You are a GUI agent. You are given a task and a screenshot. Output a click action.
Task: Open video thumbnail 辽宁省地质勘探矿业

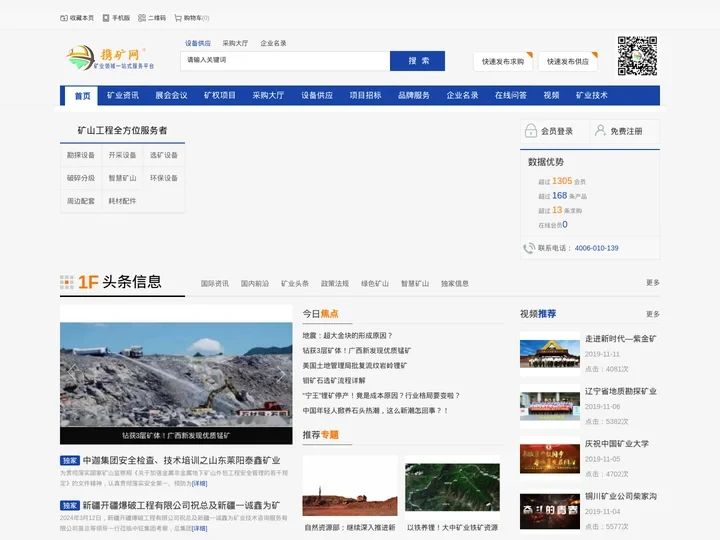pos(550,406)
